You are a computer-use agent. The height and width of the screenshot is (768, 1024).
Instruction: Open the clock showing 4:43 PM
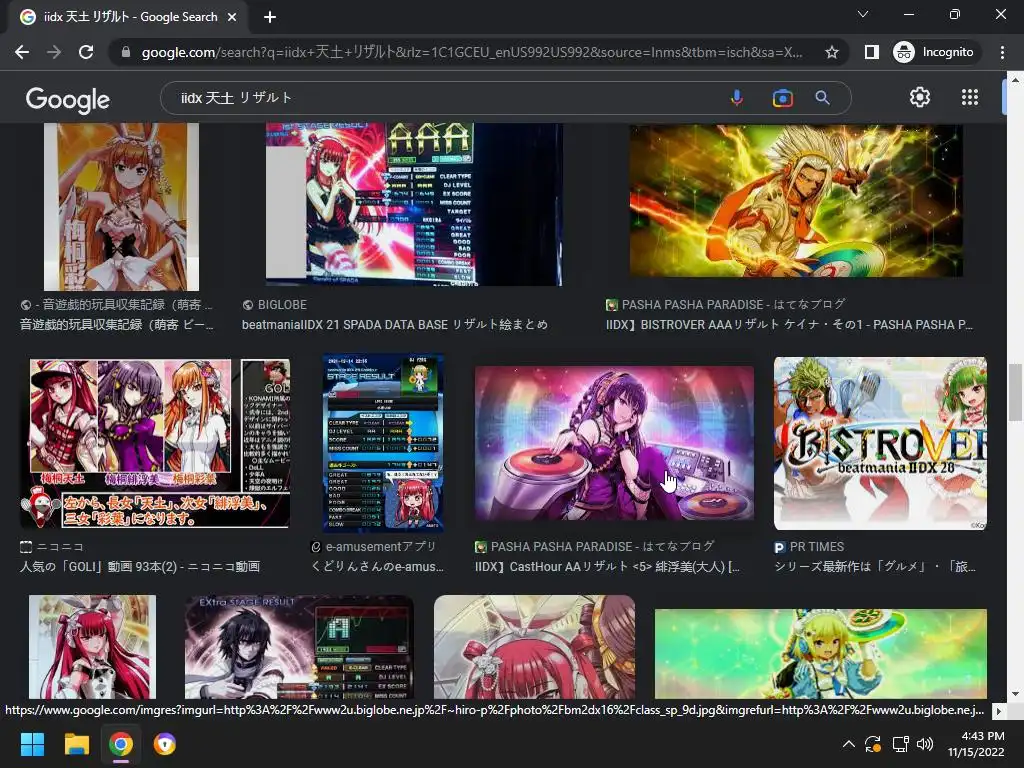[x=976, y=744]
